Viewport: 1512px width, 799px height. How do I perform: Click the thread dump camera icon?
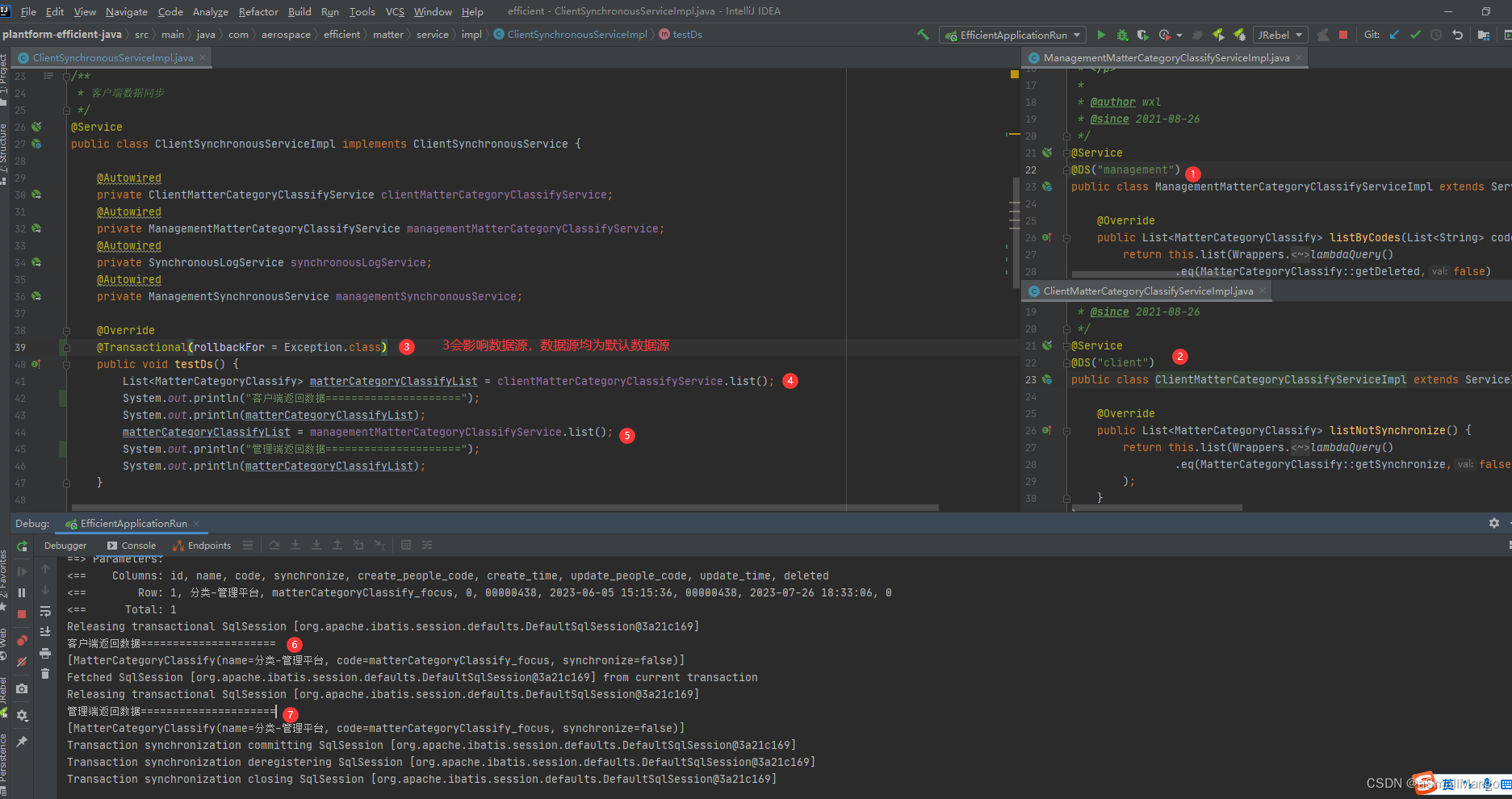tap(22, 688)
